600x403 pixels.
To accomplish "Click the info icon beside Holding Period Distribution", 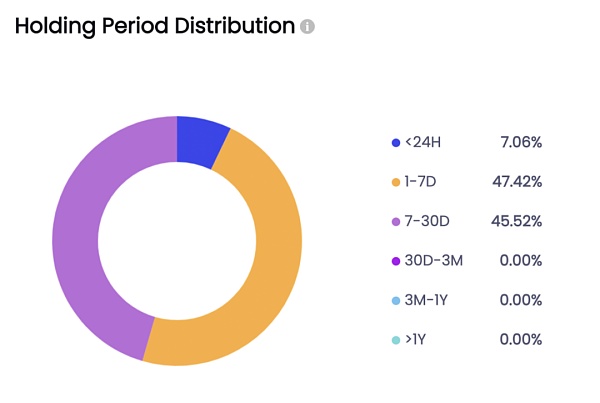I will coord(308,27).
